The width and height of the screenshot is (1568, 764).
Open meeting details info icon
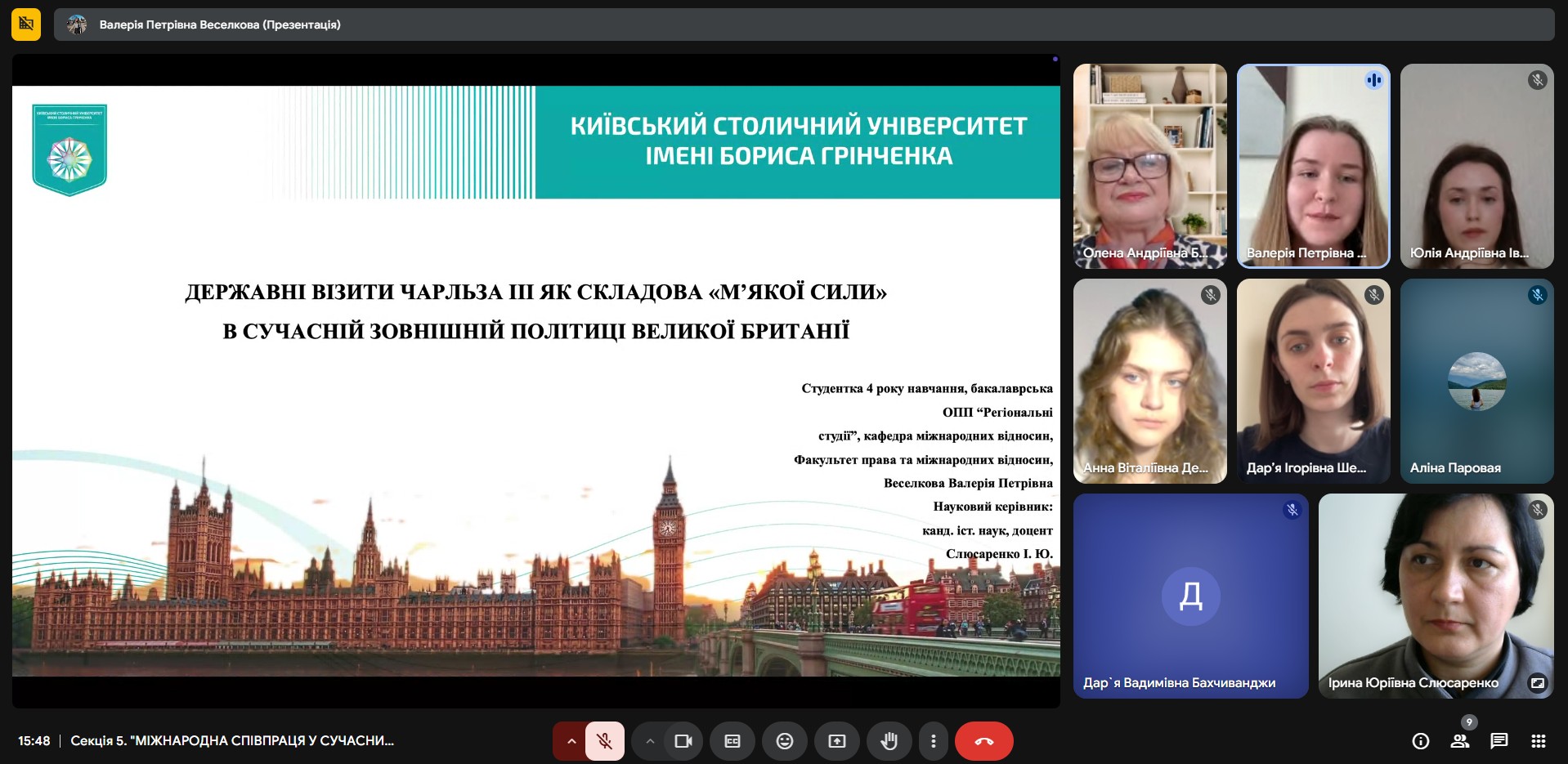[x=1421, y=741]
